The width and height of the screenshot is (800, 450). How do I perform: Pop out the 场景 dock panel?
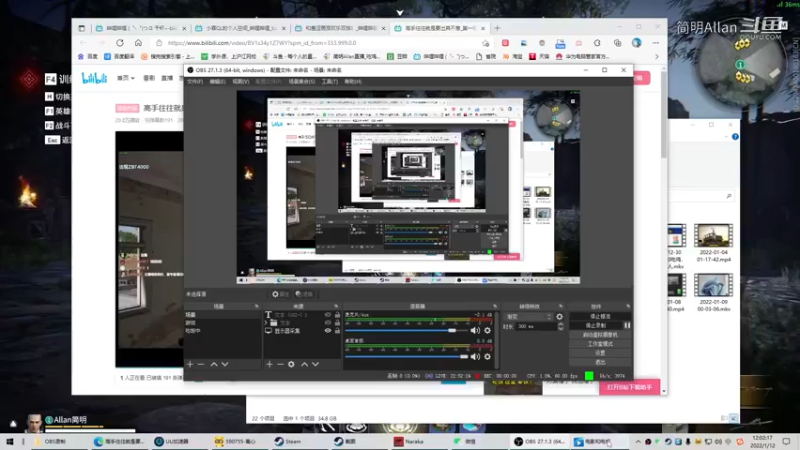click(x=257, y=306)
